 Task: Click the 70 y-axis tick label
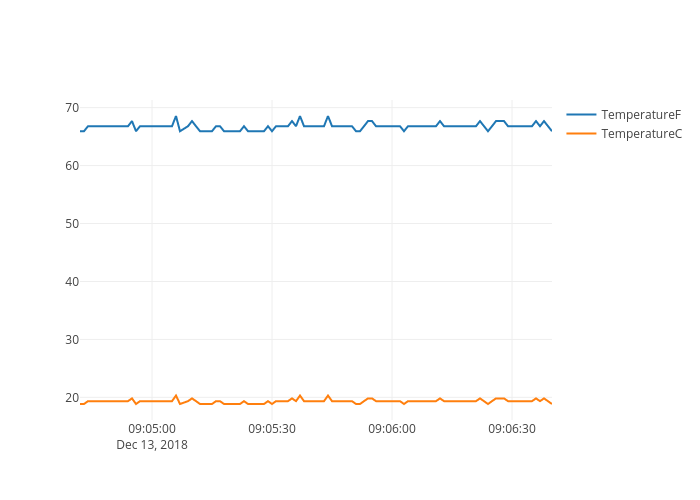coord(72,108)
